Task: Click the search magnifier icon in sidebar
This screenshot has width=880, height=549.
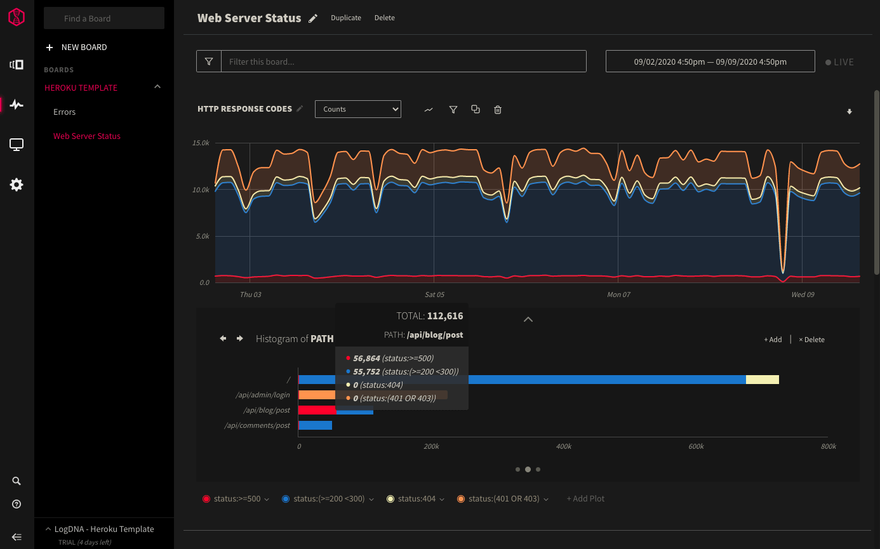Action: pyautogui.click(x=16, y=481)
